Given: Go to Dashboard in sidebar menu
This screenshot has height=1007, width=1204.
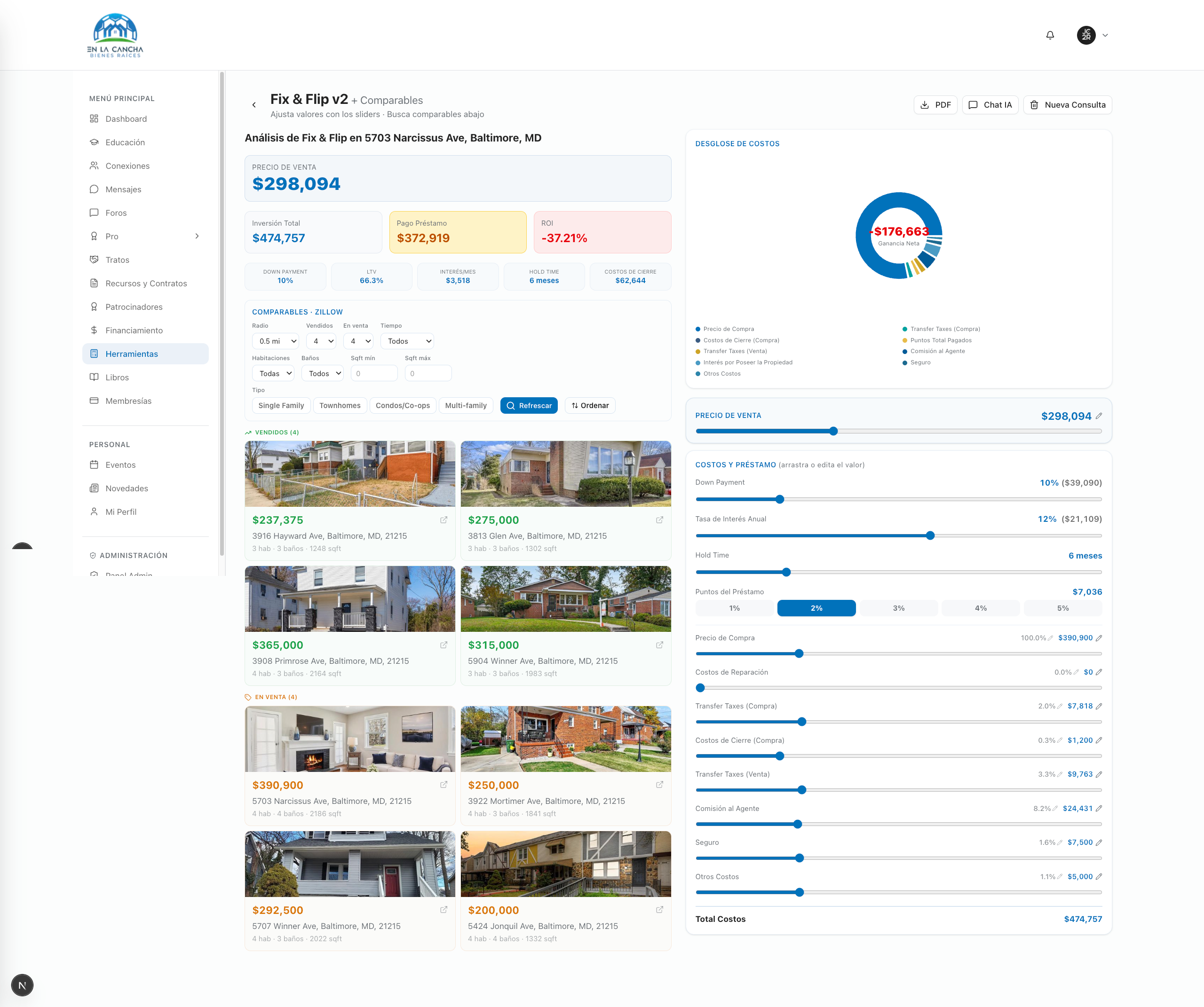Looking at the screenshot, I should pyautogui.click(x=126, y=118).
